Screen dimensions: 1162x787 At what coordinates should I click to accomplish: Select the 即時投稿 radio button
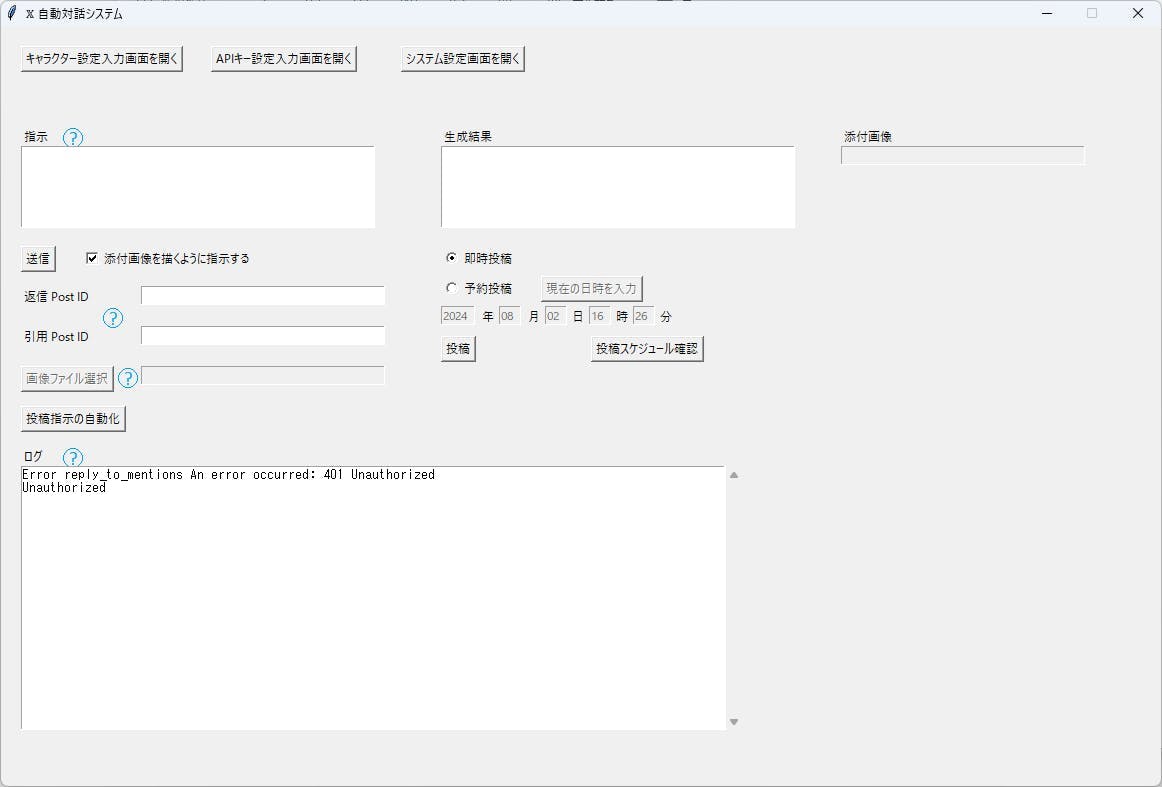[452, 257]
